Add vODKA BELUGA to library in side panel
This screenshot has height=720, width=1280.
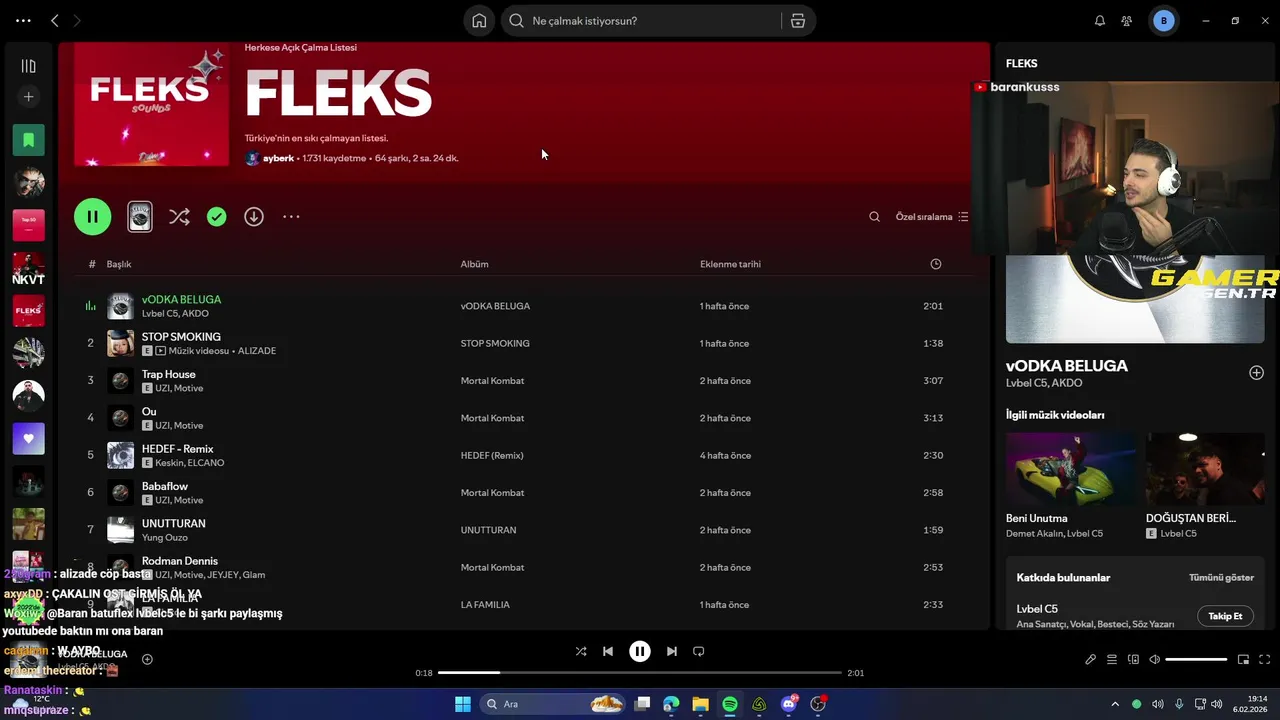point(1256,372)
